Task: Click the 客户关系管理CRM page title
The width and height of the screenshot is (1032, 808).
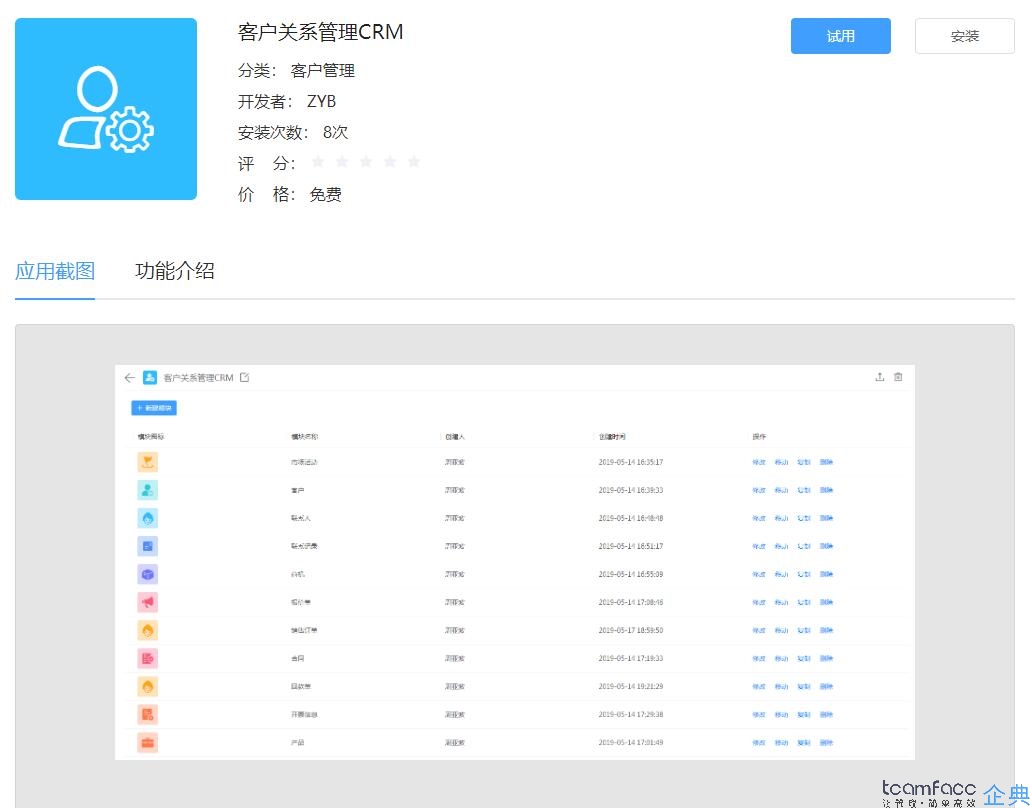Action: point(321,32)
